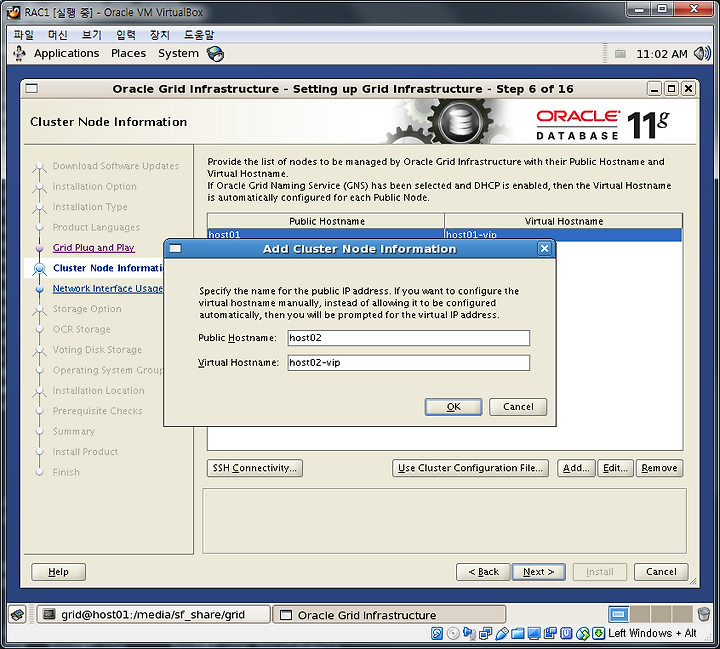Screen dimensions: 720x649
Task: Click VirtualBox shared folders status icon
Action: [518, 633]
